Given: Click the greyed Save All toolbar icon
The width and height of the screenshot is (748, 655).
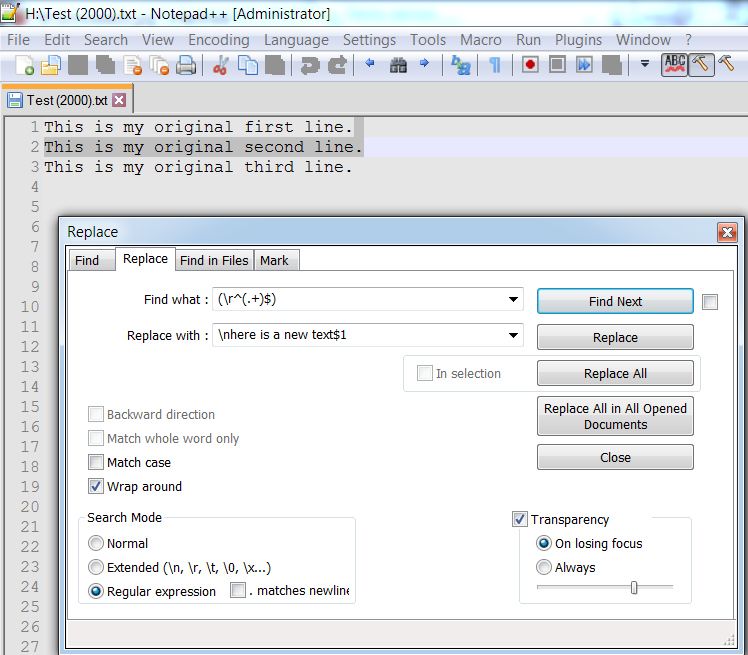Looking at the screenshot, I should [105, 64].
